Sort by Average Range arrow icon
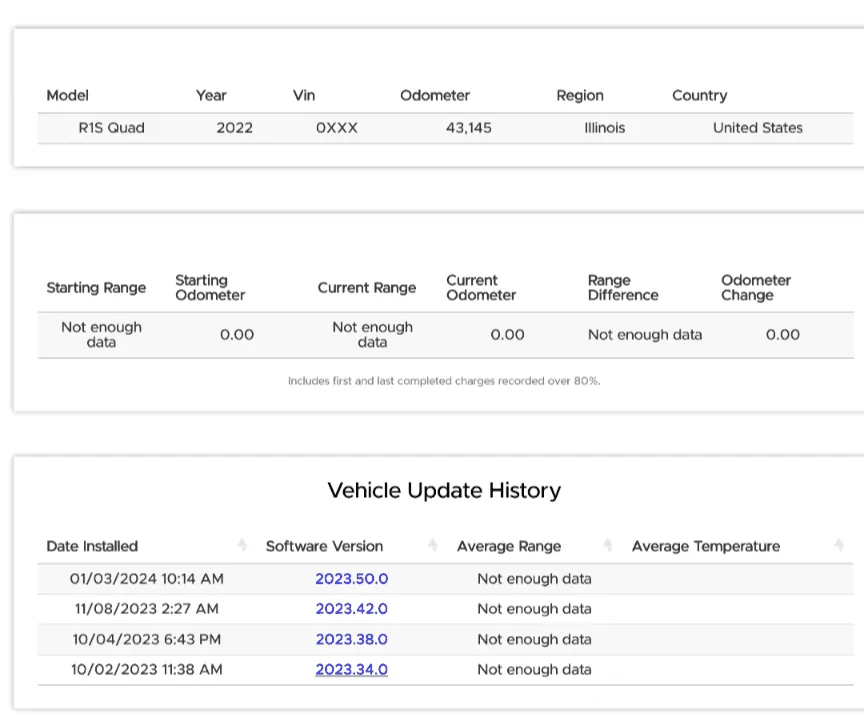 607,545
